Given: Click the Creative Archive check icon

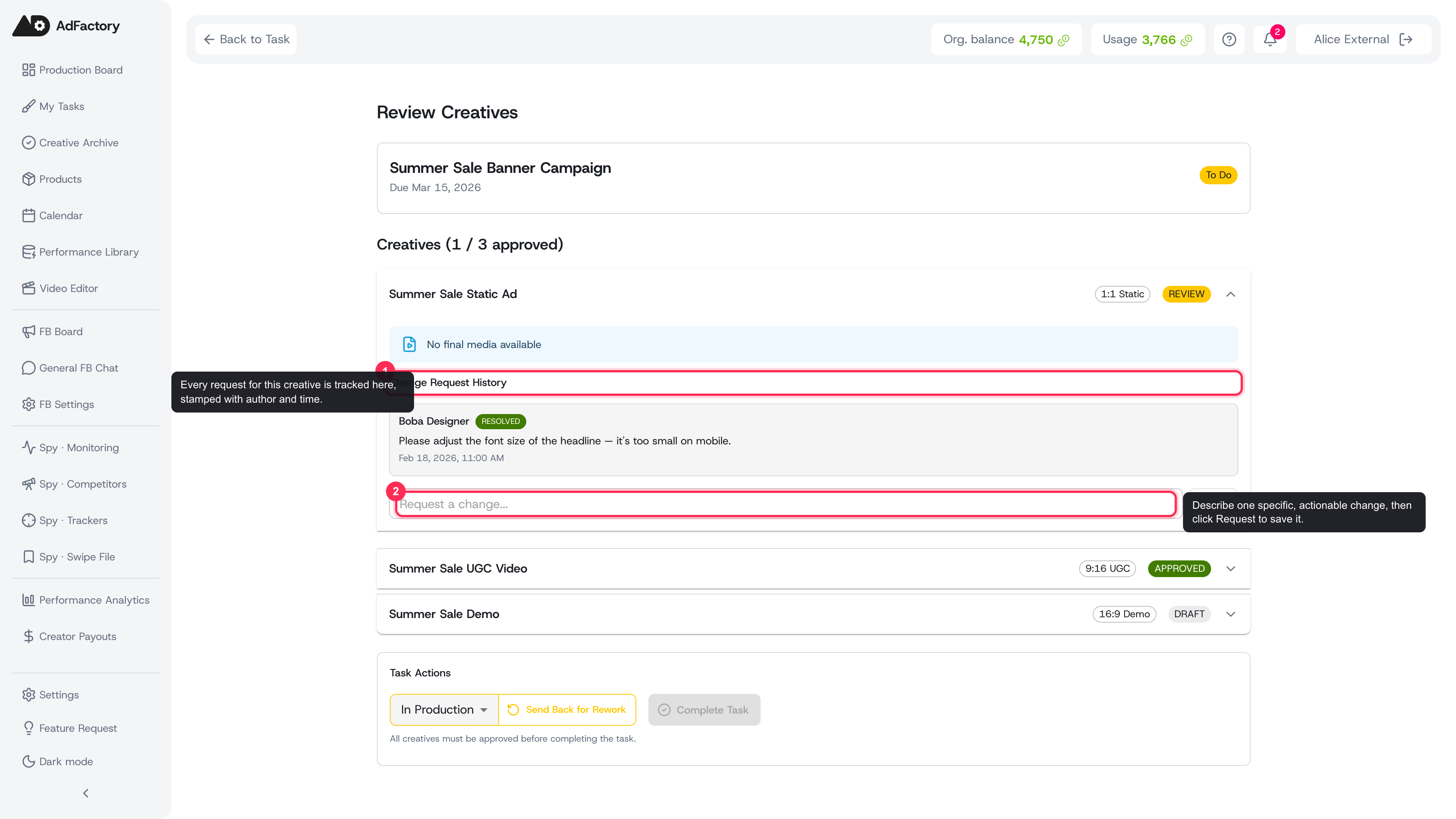Looking at the screenshot, I should tap(28, 143).
